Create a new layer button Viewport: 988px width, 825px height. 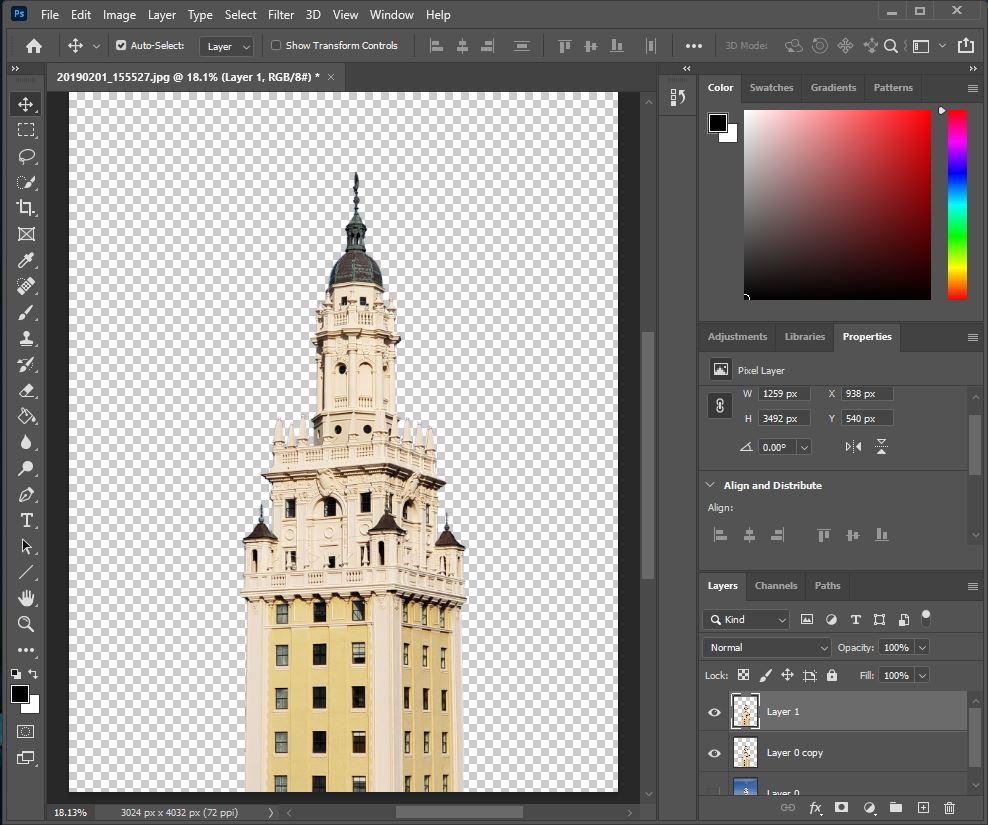(923, 807)
